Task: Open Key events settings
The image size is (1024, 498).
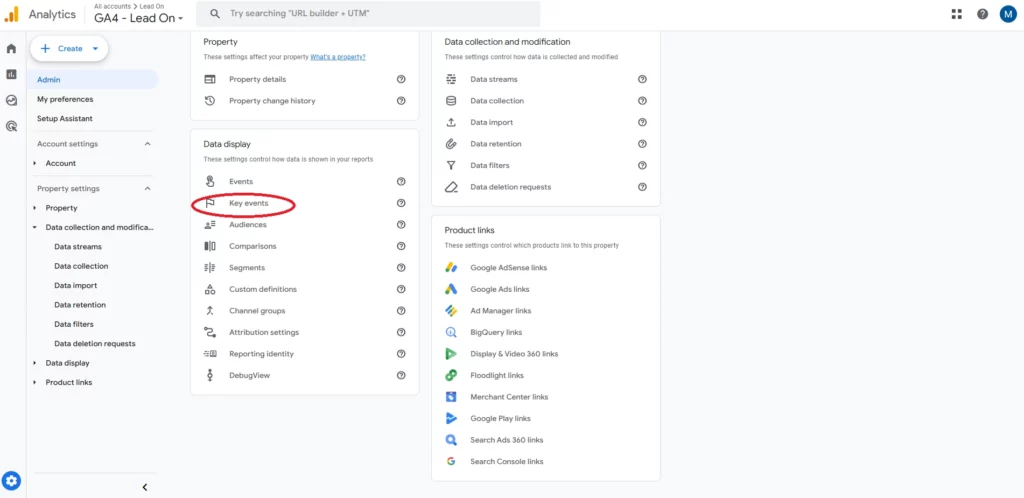Action: point(248,203)
